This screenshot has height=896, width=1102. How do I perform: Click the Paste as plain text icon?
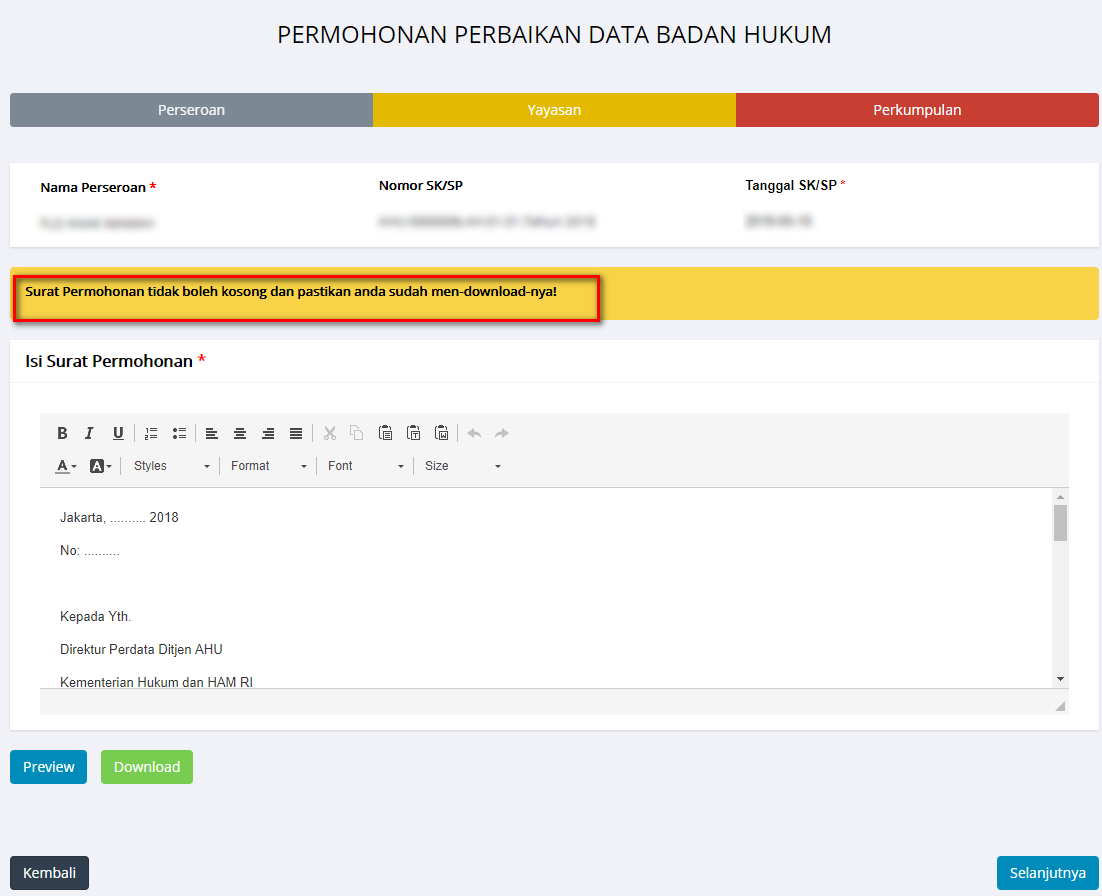[413, 433]
